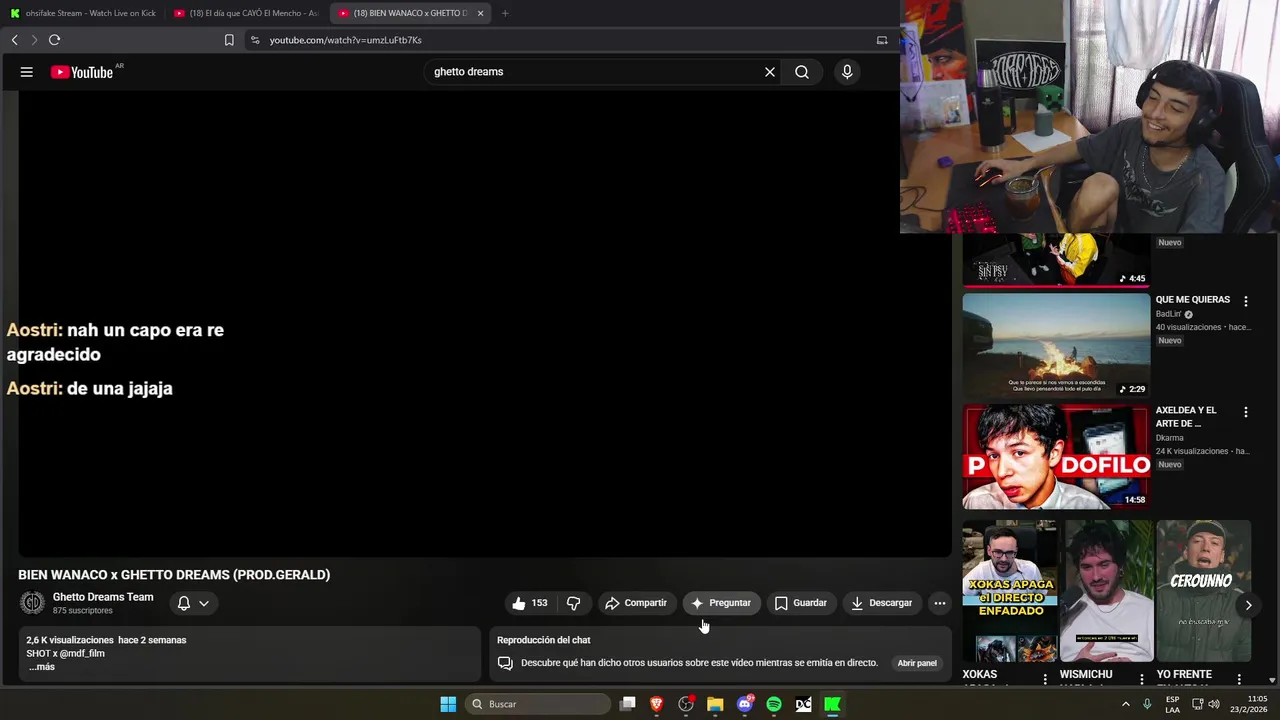
Task: Go back with browser back arrow
Action: 14,40
